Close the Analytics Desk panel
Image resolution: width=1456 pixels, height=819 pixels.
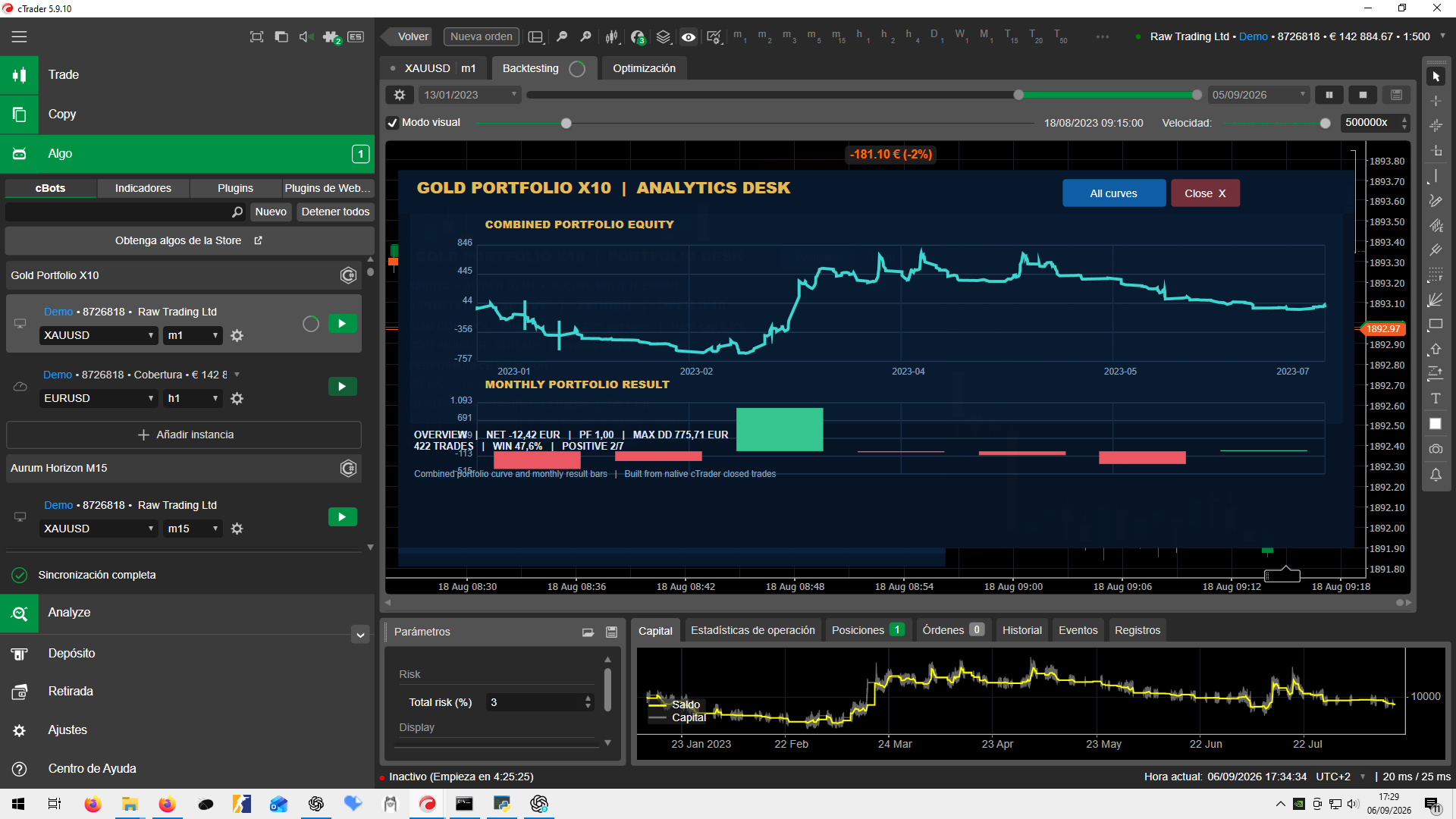tap(1205, 193)
